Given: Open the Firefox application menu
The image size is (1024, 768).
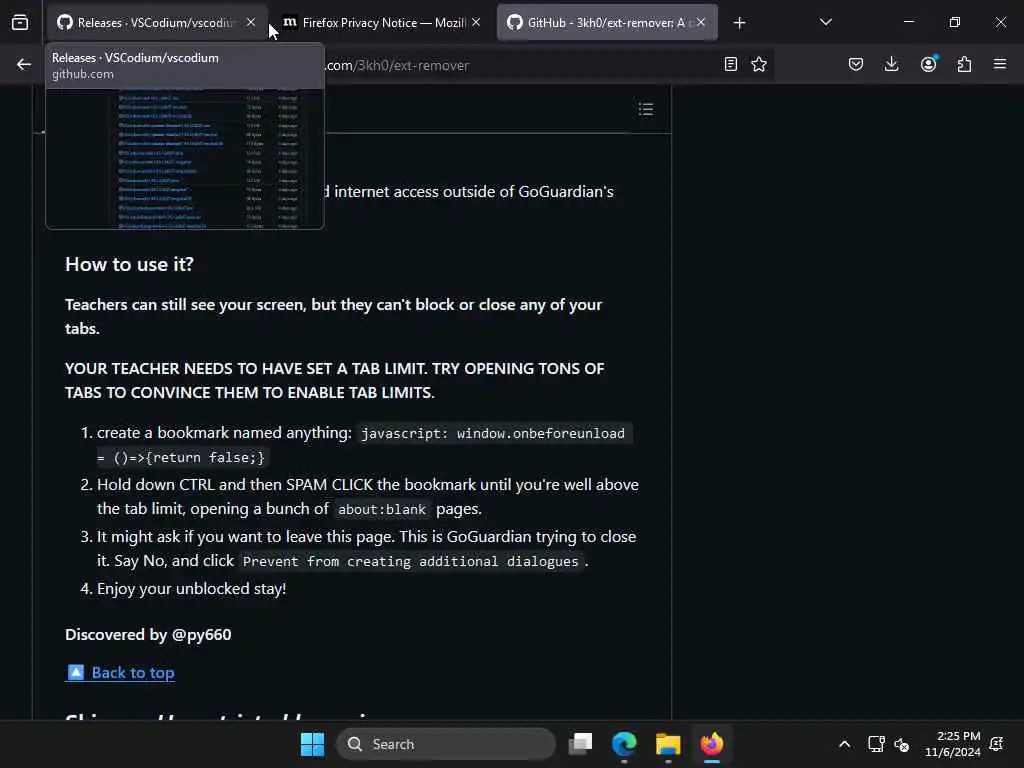Looking at the screenshot, I should (x=1000, y=64).
